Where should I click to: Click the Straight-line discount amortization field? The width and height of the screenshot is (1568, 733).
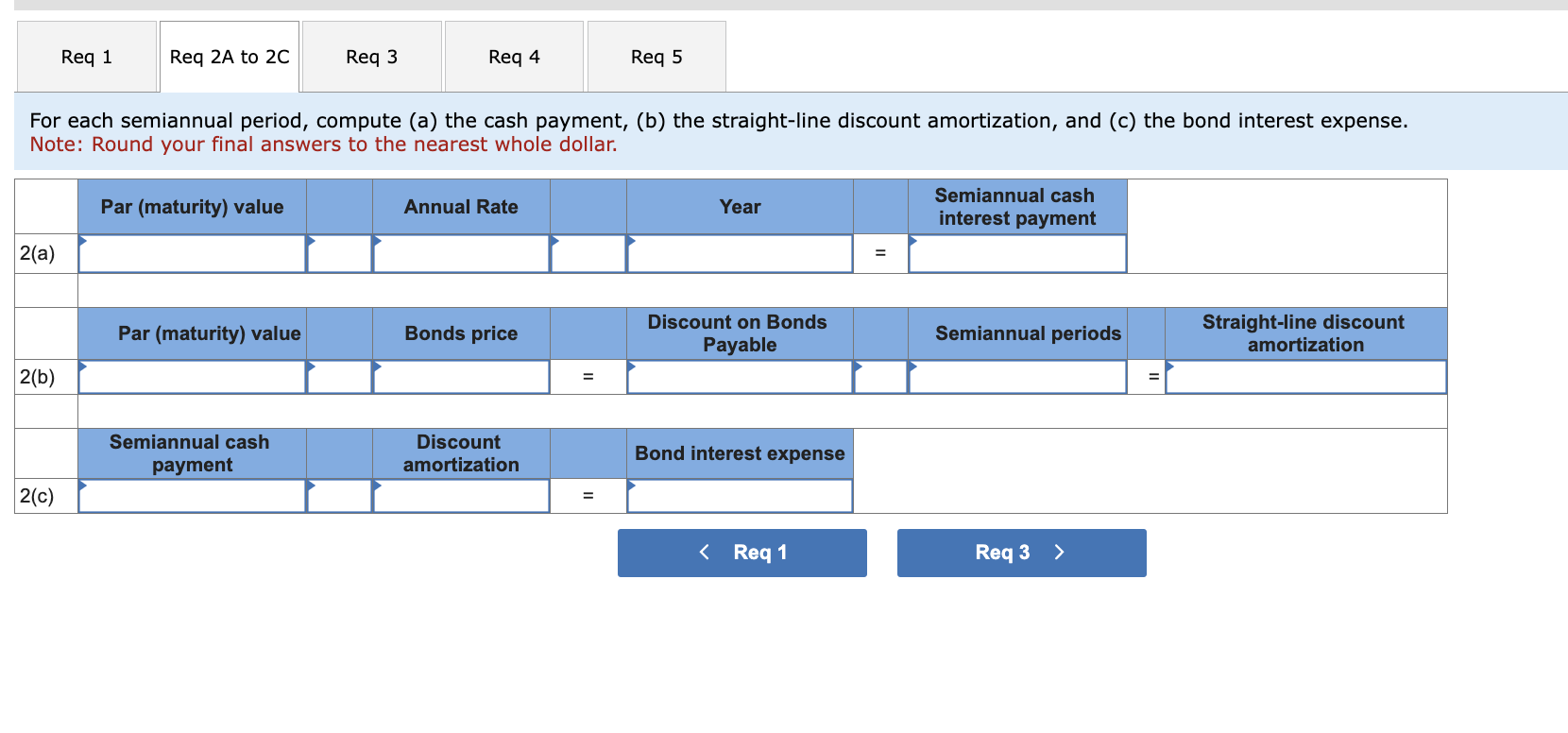[x=1305, y=376]
